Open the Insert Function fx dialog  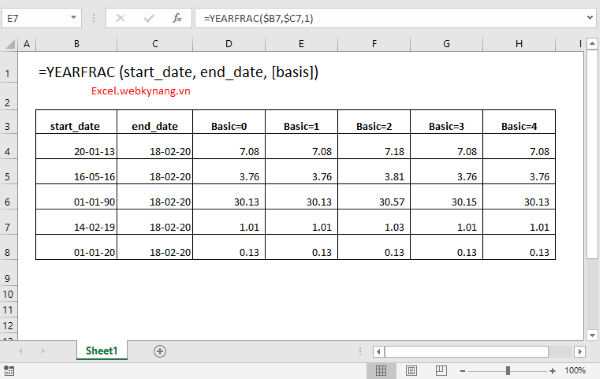(177, 18)
